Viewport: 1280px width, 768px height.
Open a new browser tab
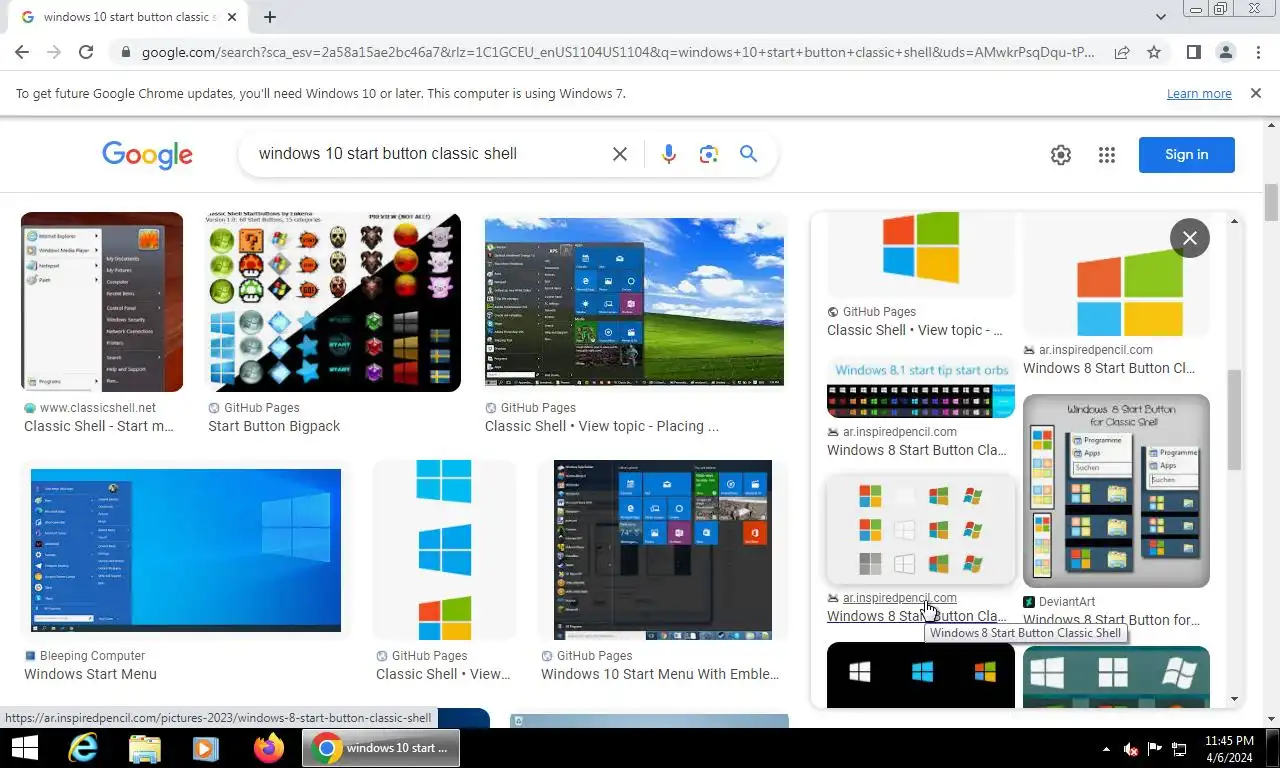coord(270,17)
